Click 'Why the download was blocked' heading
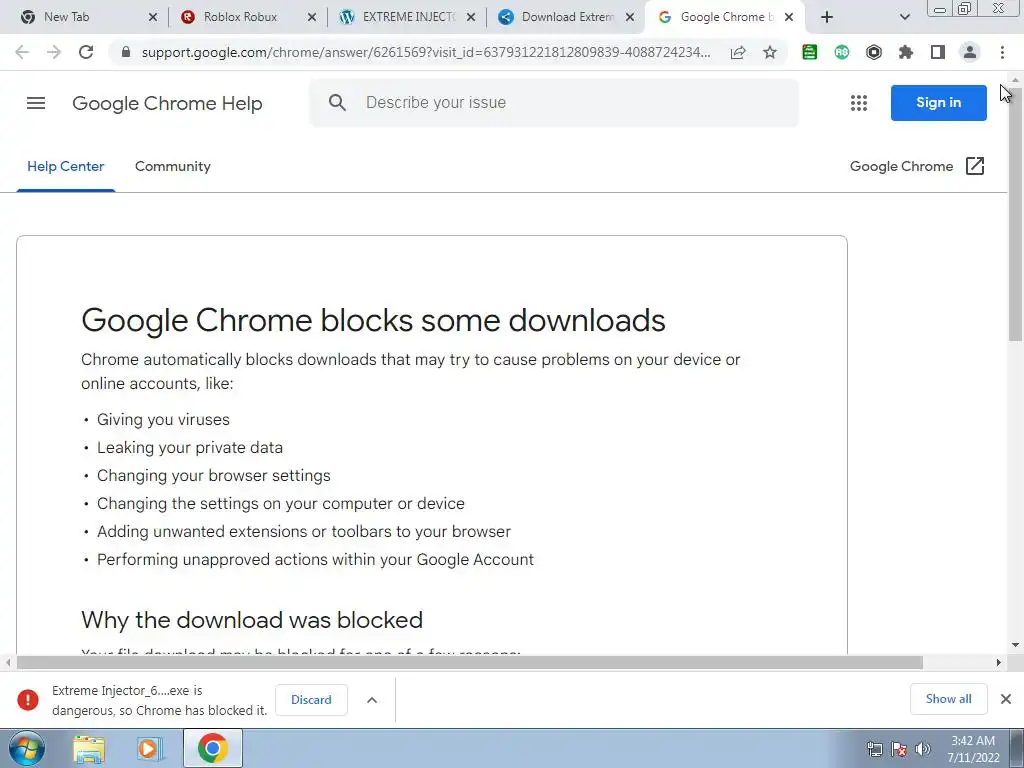Viewport: 1024px width, 768px height. [252, 620]
